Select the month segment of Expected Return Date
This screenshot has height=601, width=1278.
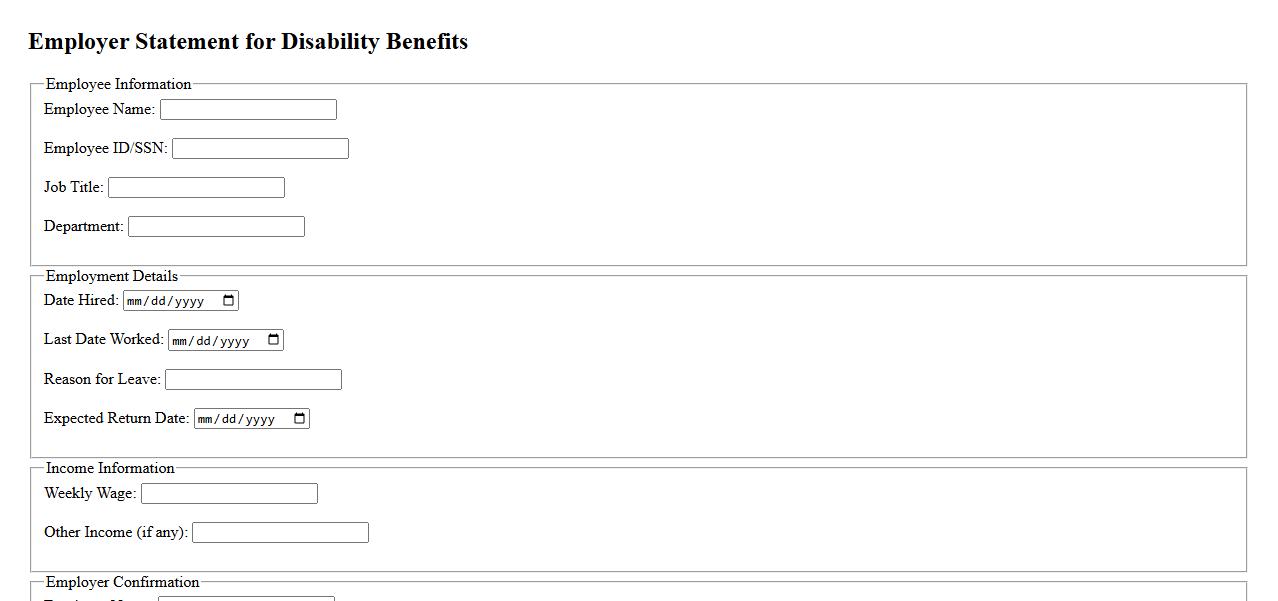tap(206, 419)
